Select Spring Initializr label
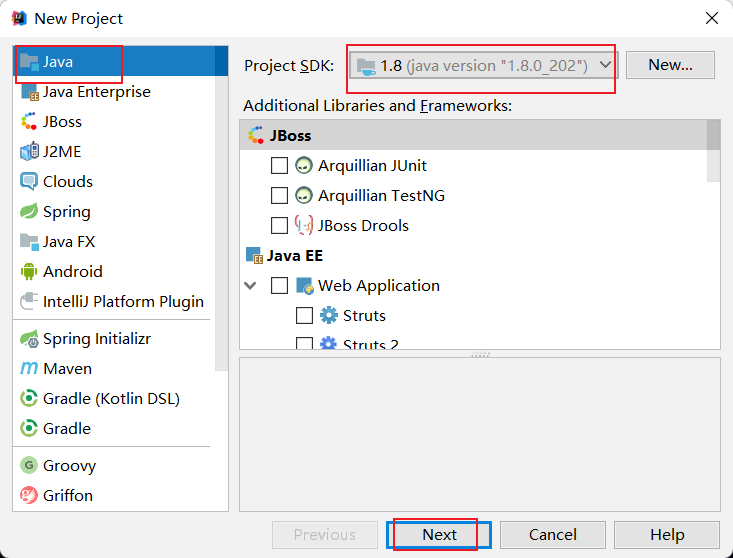 point(97,339)
